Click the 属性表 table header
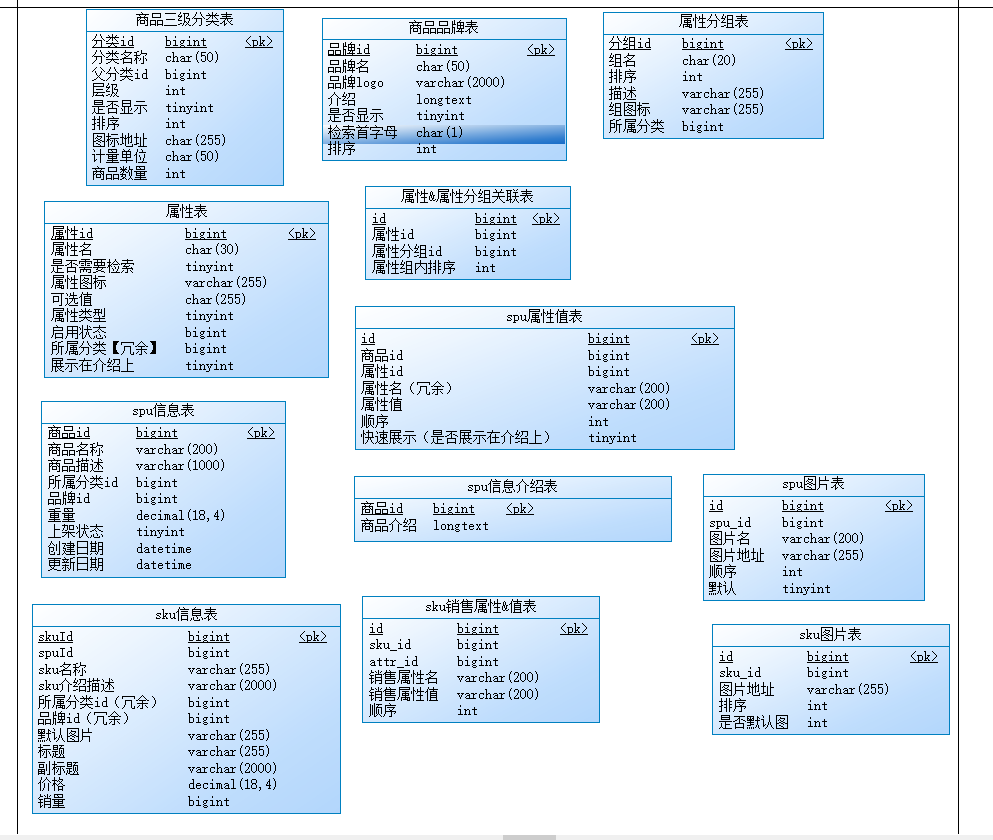The image size is (993, 840). pyautogui.click(x=186, y=212)
